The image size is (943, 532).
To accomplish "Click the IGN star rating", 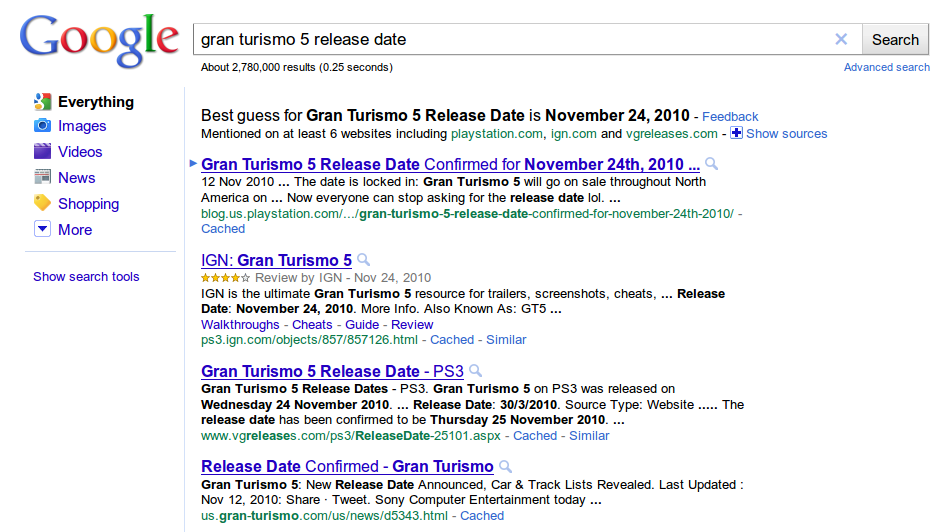I will pyautogui.click(x=226, y=278).
